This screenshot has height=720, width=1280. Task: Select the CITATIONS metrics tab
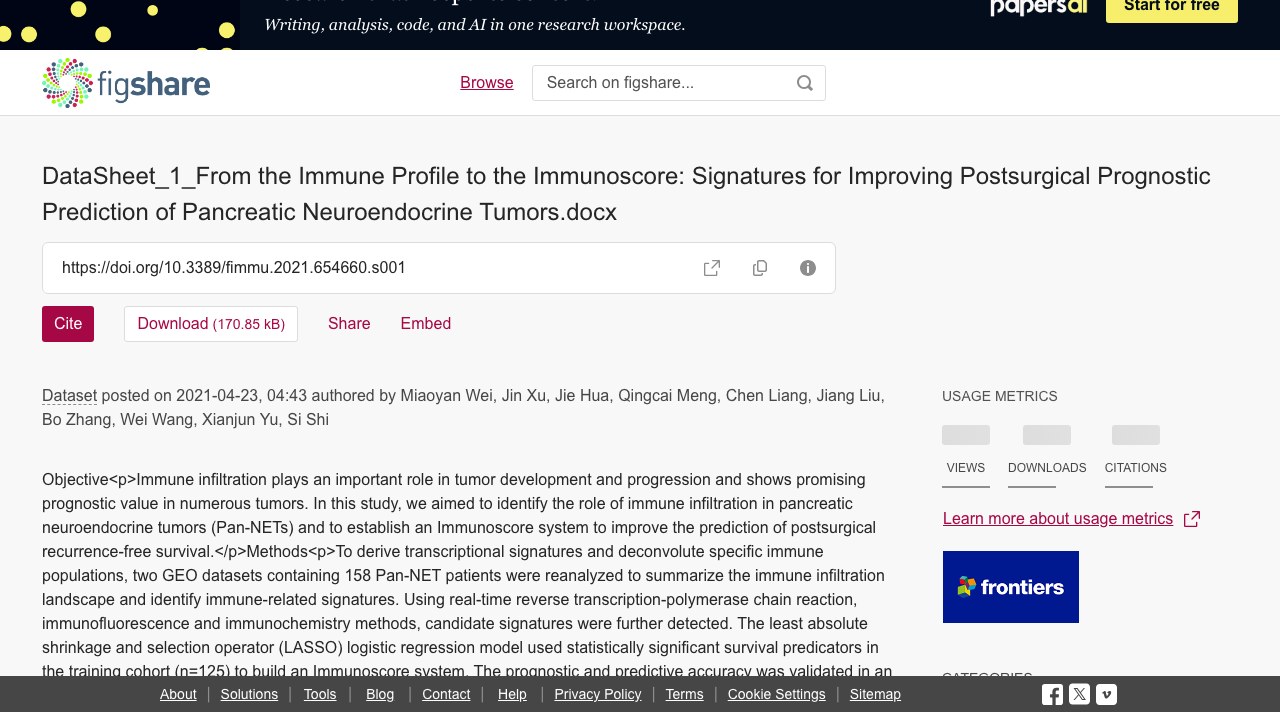pyautogui.click(x=1136, y=468)
